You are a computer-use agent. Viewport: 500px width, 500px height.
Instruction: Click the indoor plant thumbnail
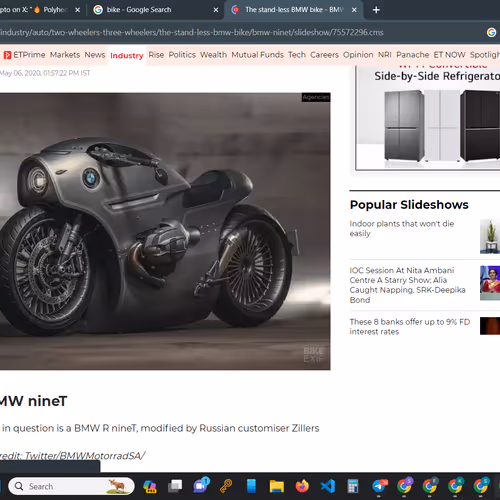(490, 236)
